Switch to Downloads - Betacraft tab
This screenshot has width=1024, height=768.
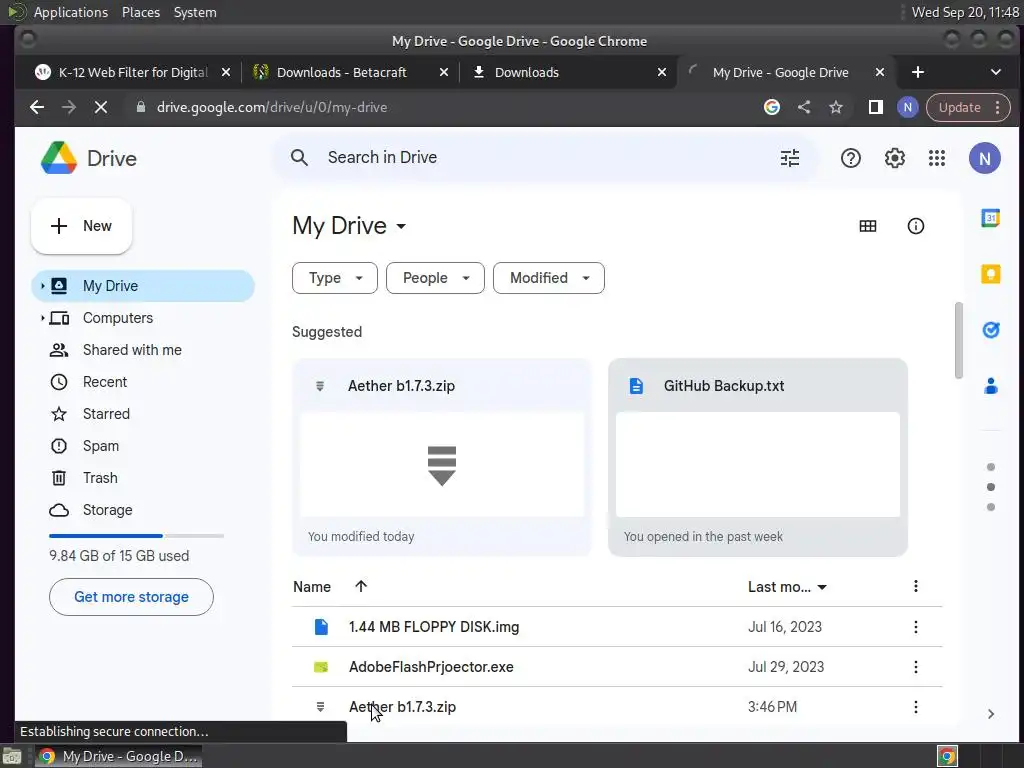click(x=350, y=72)
